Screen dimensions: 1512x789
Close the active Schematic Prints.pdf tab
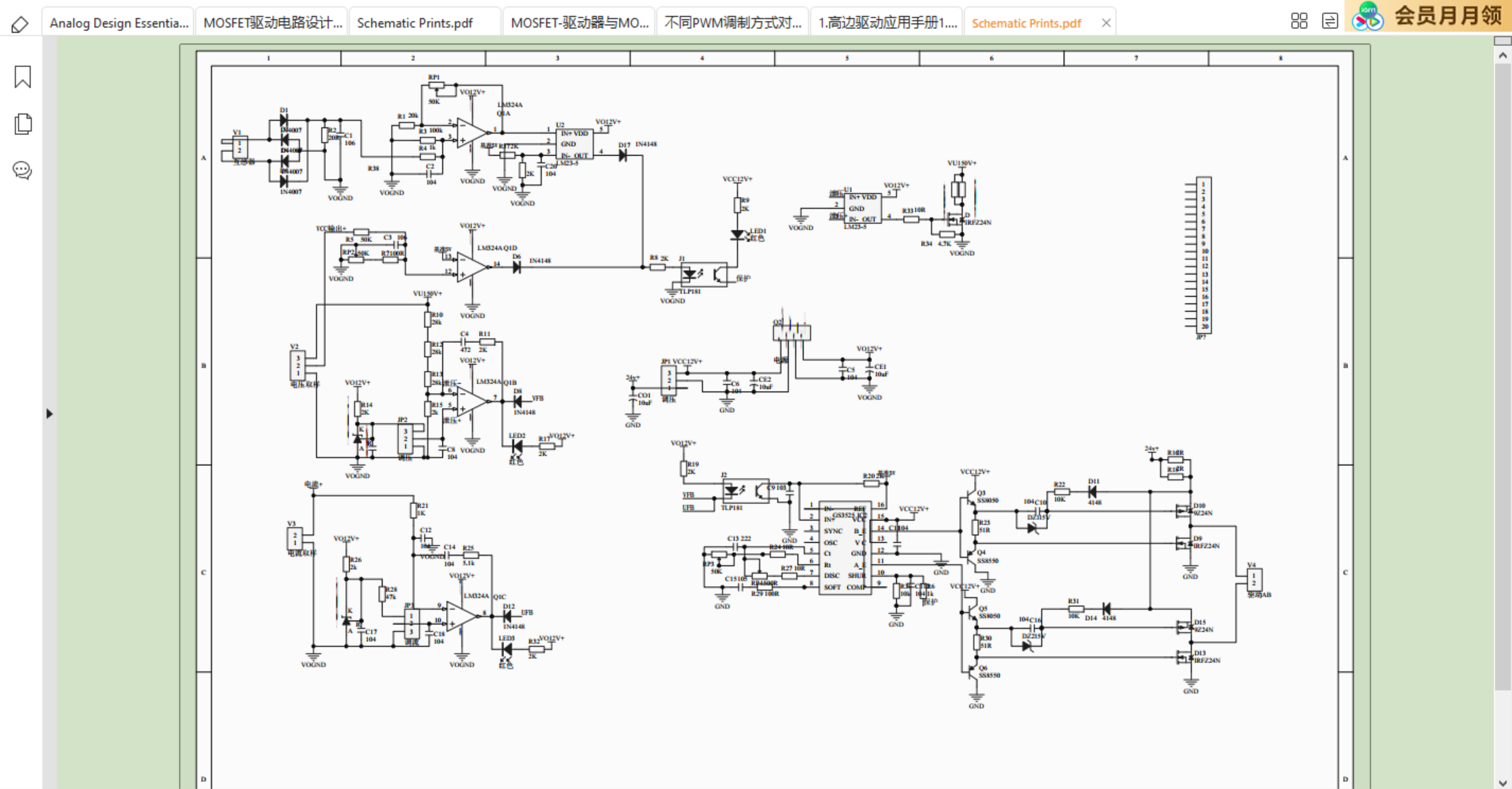pos(1106,23)
